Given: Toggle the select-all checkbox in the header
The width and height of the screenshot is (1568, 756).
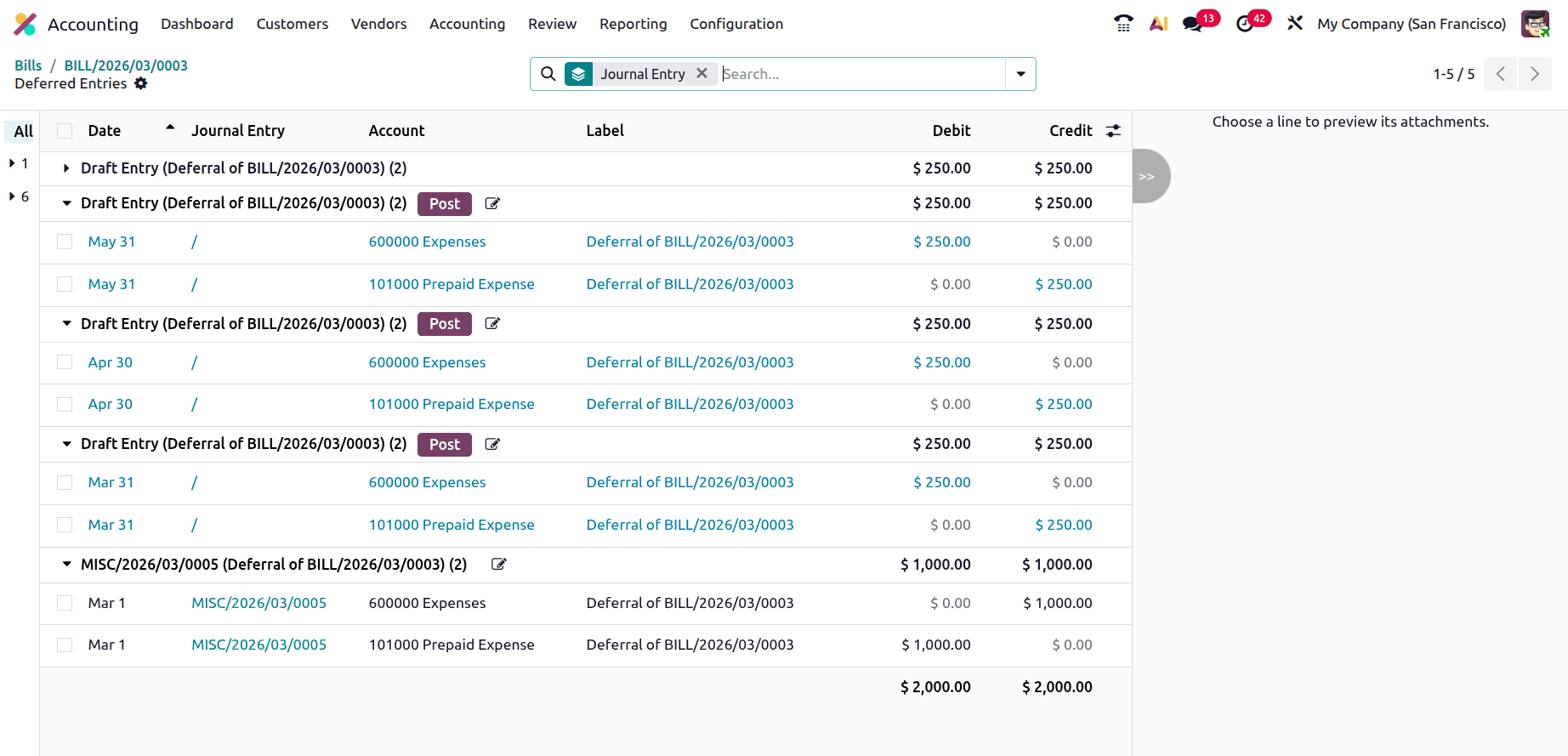Looking at the screenshot, I should pyautogui.click(x=65, y=131).
